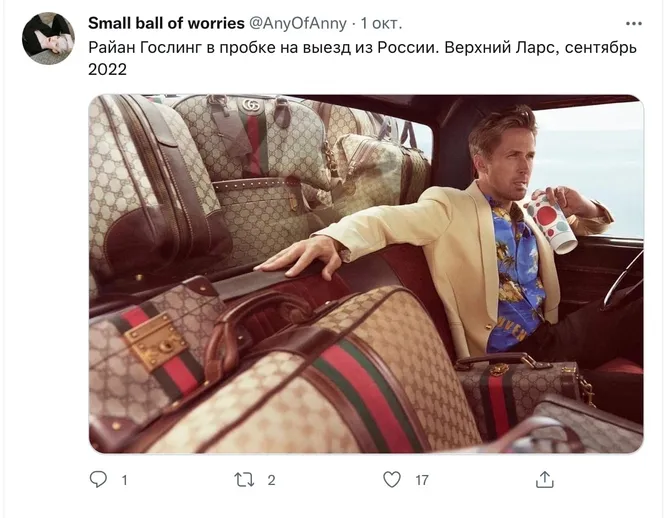Open the attached photo of the man in the car
This screenshot has width=666, height=518.
[366, 274]
